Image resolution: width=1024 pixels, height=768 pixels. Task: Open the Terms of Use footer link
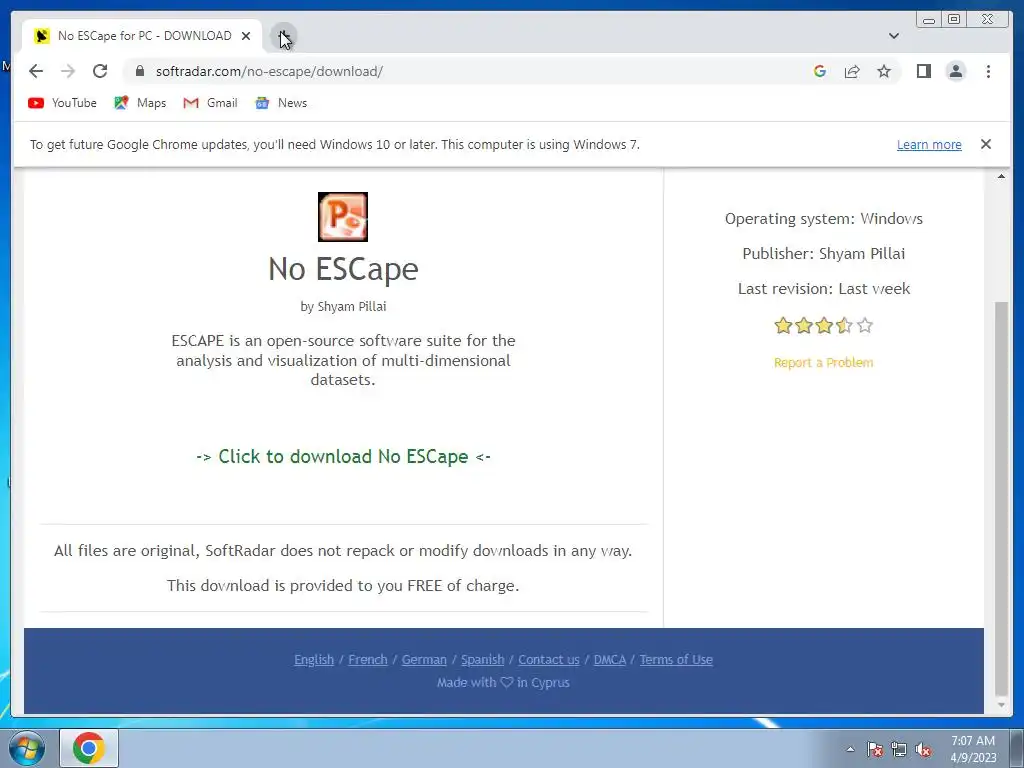pos(676,660)
